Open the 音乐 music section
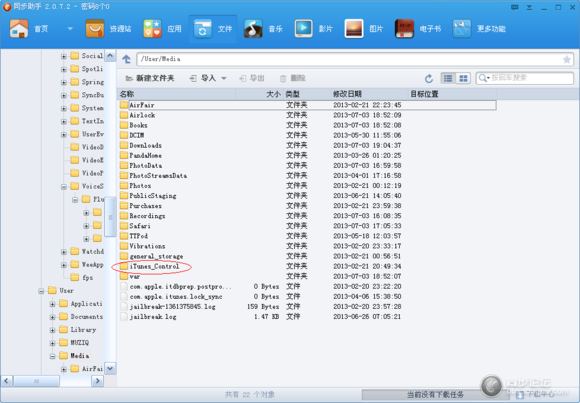Screen dimensions: 580x403 click(x=263, y=28)
